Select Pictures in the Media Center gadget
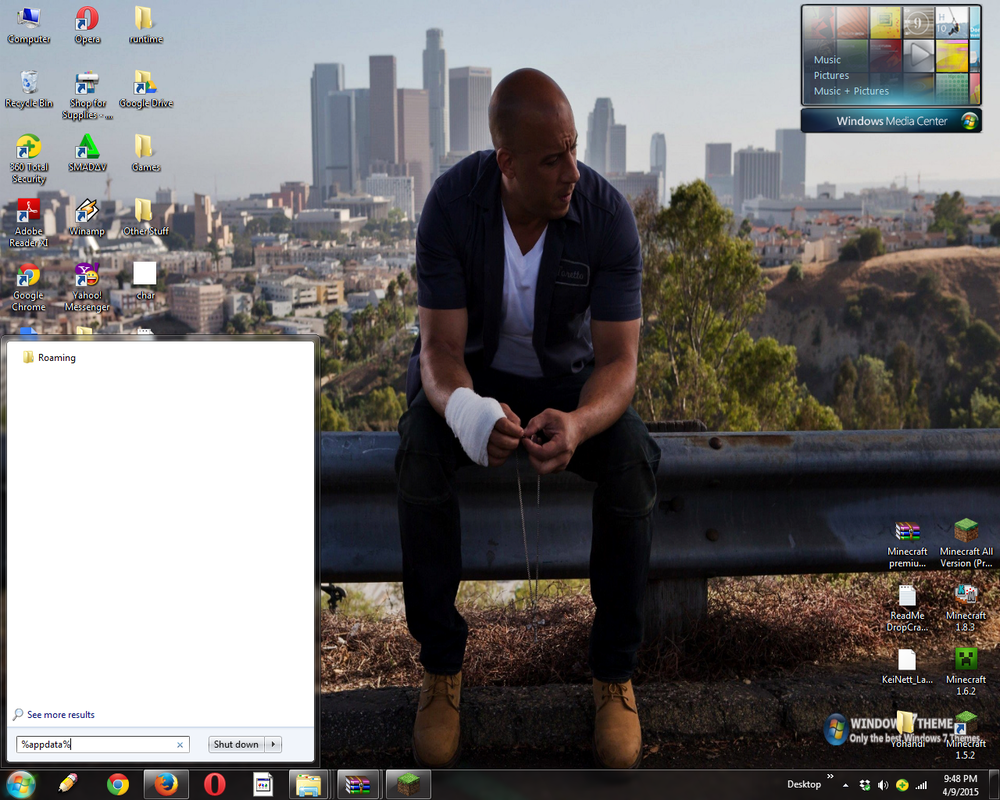The image size is (1000, 800). pos(831,75)
